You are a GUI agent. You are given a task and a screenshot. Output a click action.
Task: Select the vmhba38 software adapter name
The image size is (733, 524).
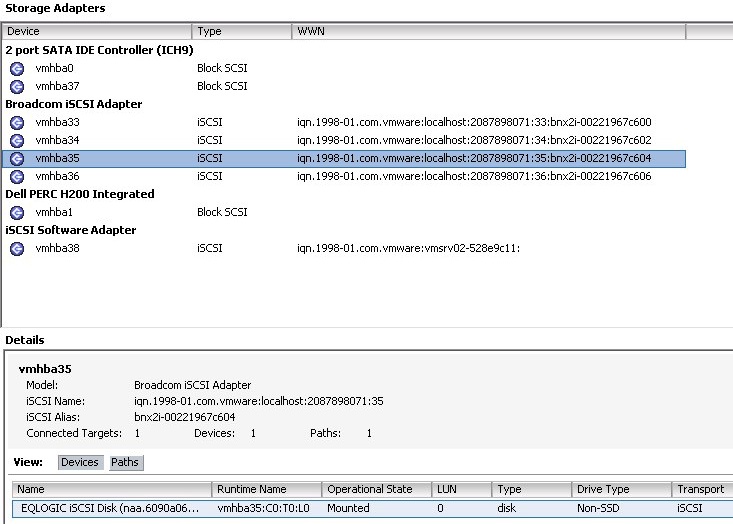57,248
